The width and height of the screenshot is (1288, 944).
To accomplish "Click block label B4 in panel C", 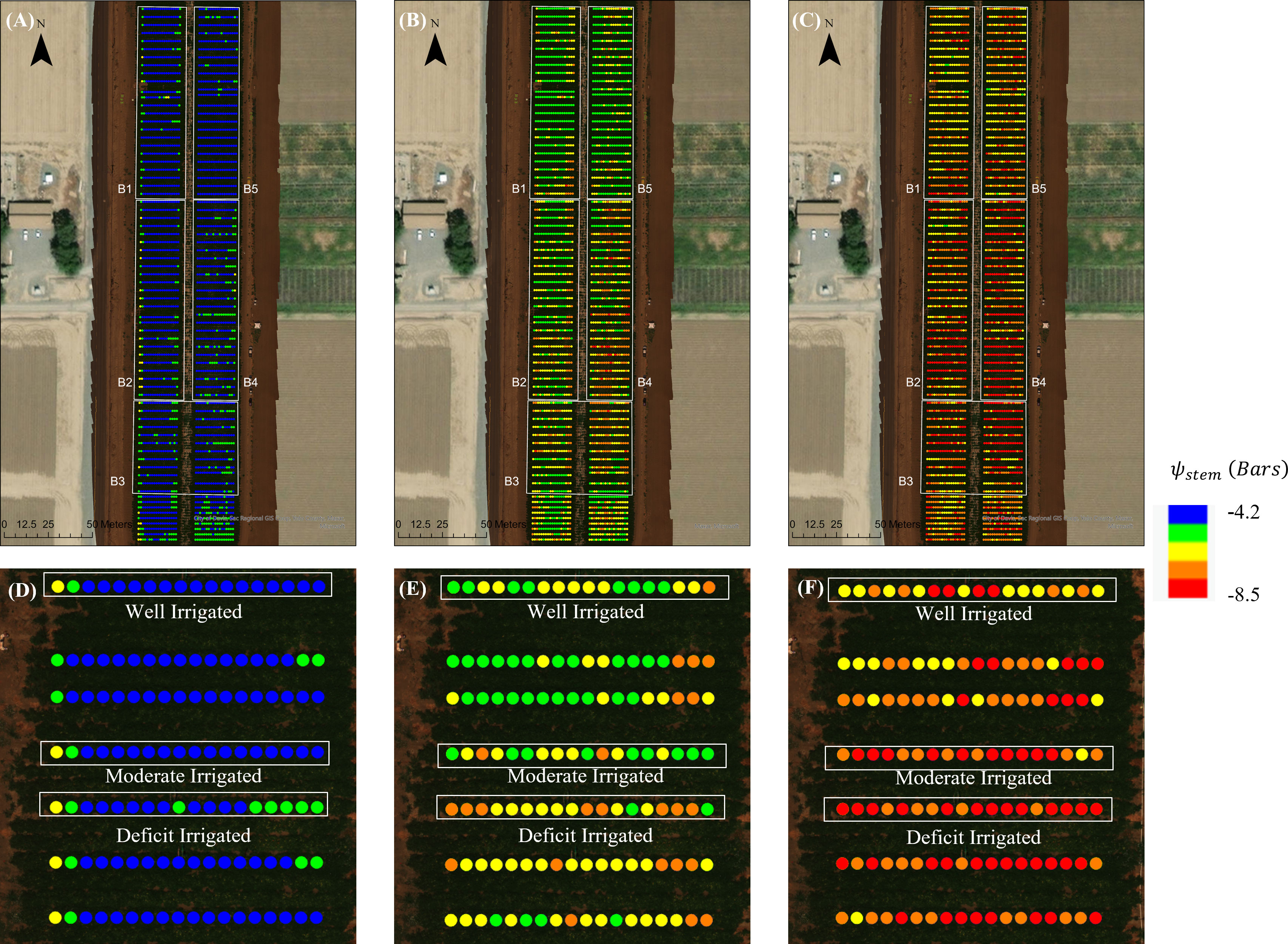I will coord(1038,382).
